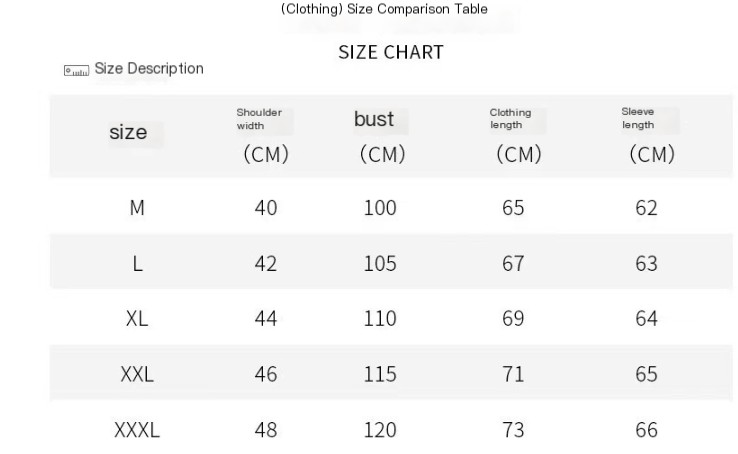
Task: Click sleeve length value 65
Action: tap(646, 375)
